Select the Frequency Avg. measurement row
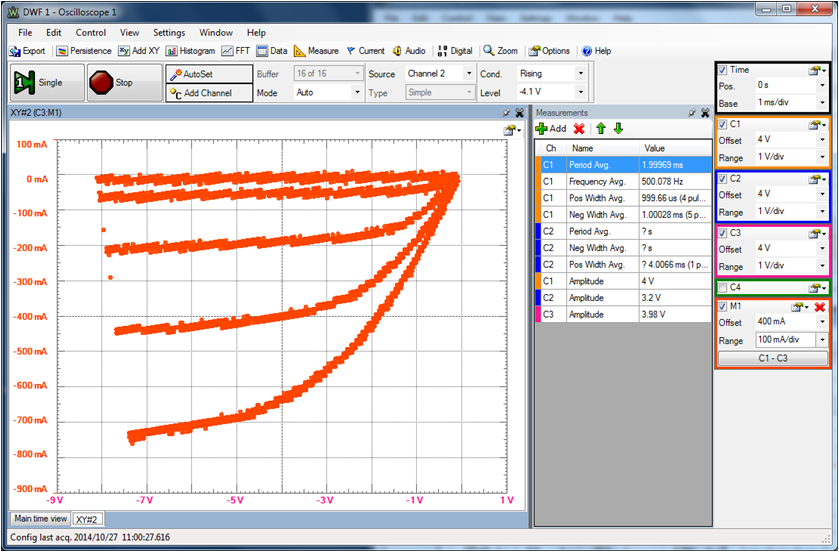Viewport: 839px width, 552px height. 597,182
